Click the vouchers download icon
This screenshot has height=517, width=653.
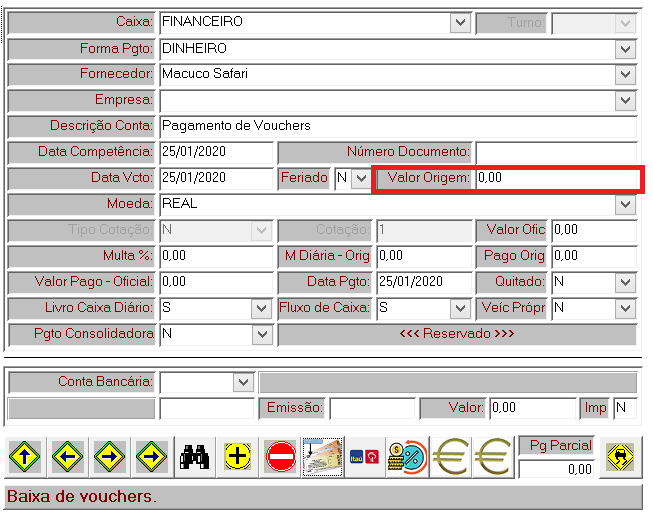point(323,457)
